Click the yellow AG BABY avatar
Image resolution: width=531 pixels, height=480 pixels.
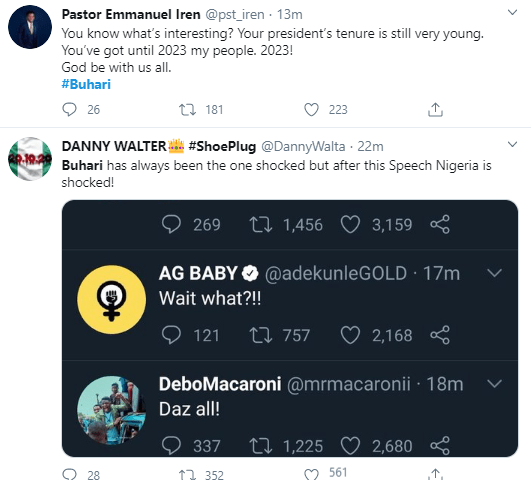[x=112, y=300]
